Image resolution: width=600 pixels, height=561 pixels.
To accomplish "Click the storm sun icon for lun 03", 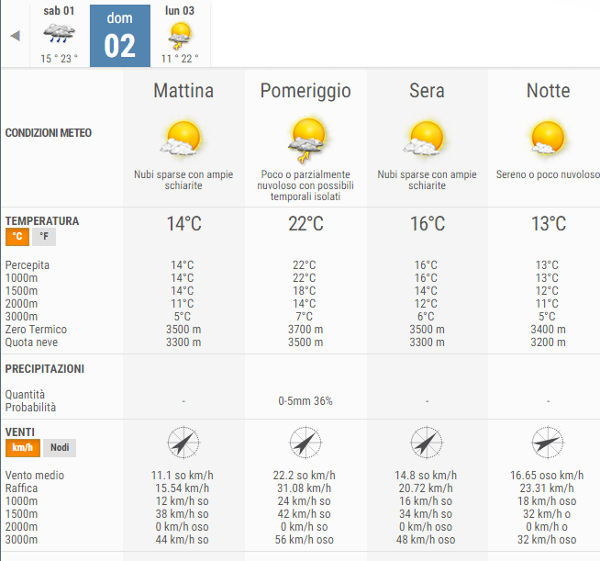I will pos(180,35).
